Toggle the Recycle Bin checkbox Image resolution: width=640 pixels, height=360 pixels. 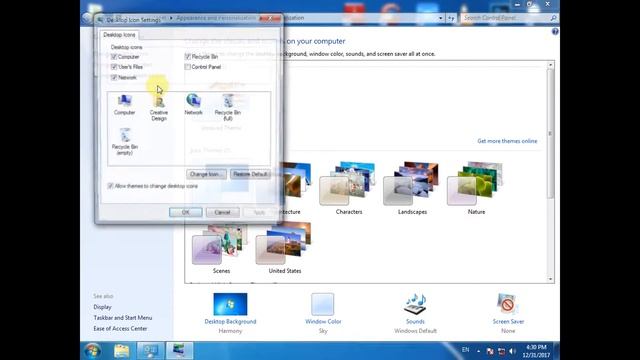[188, 57]
